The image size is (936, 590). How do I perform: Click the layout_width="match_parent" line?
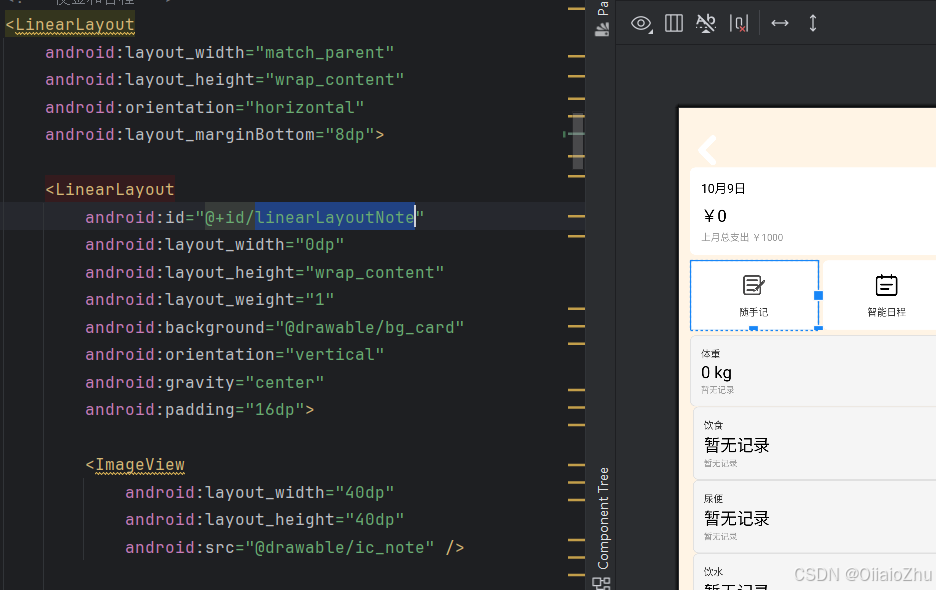coord(220,53)
